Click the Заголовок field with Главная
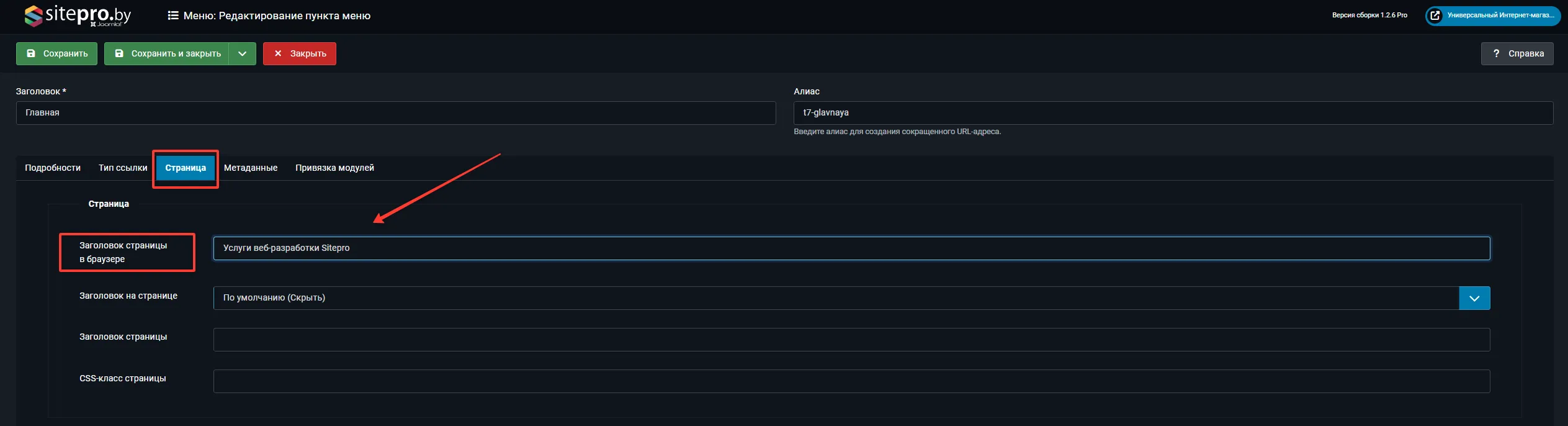Viewport: 1568px width, 426px height. (x=395, y=113)
